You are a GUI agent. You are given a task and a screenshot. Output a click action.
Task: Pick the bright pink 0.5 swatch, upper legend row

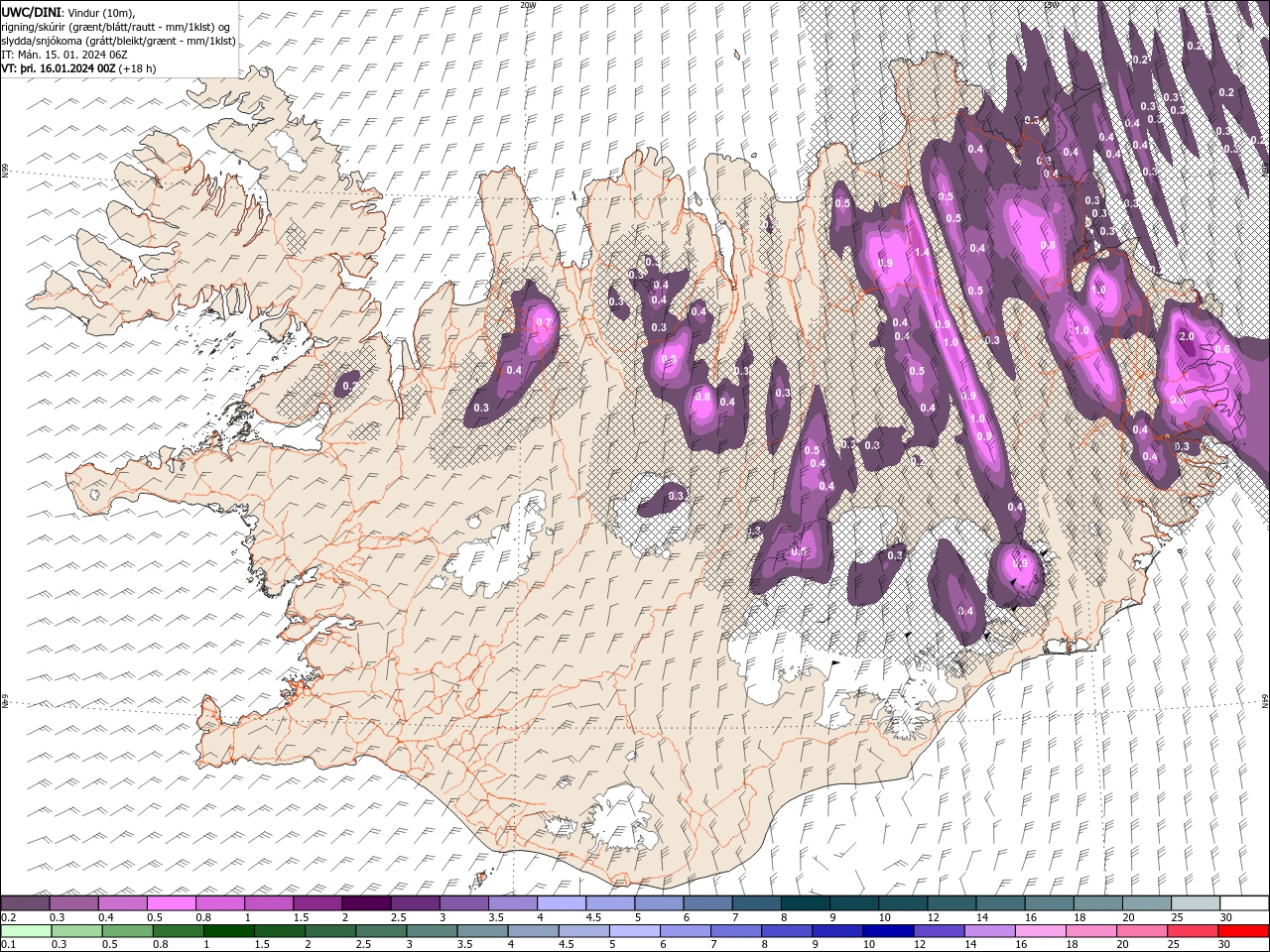coord(172,902)
